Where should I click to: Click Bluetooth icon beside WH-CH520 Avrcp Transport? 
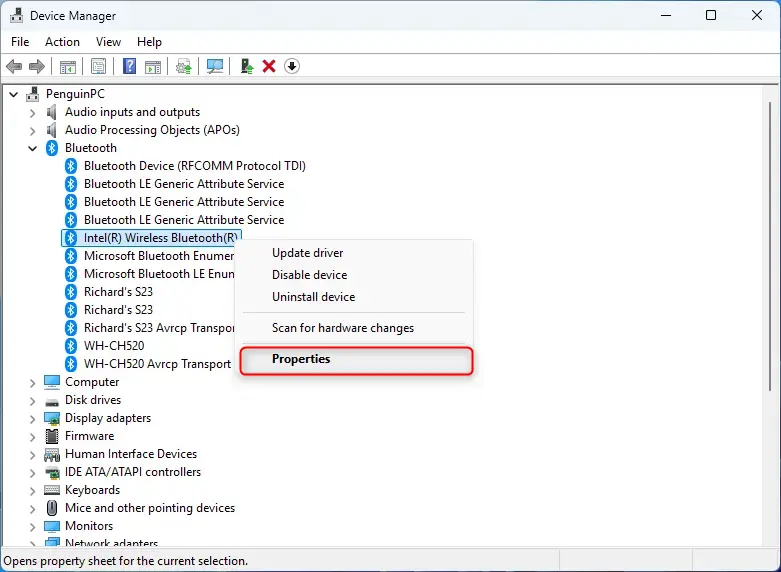coord(71,364)
